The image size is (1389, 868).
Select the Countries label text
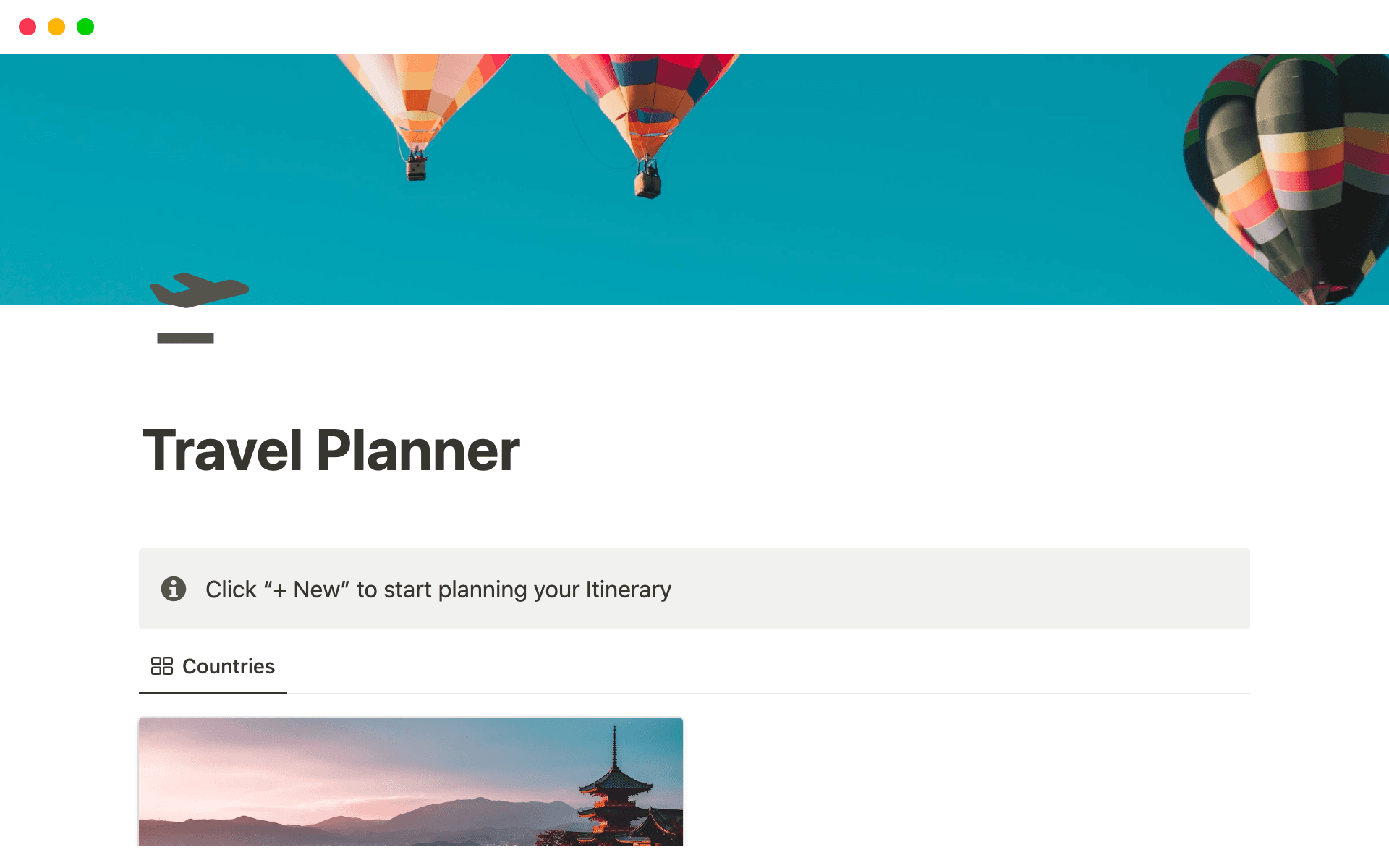pos(229,666)
